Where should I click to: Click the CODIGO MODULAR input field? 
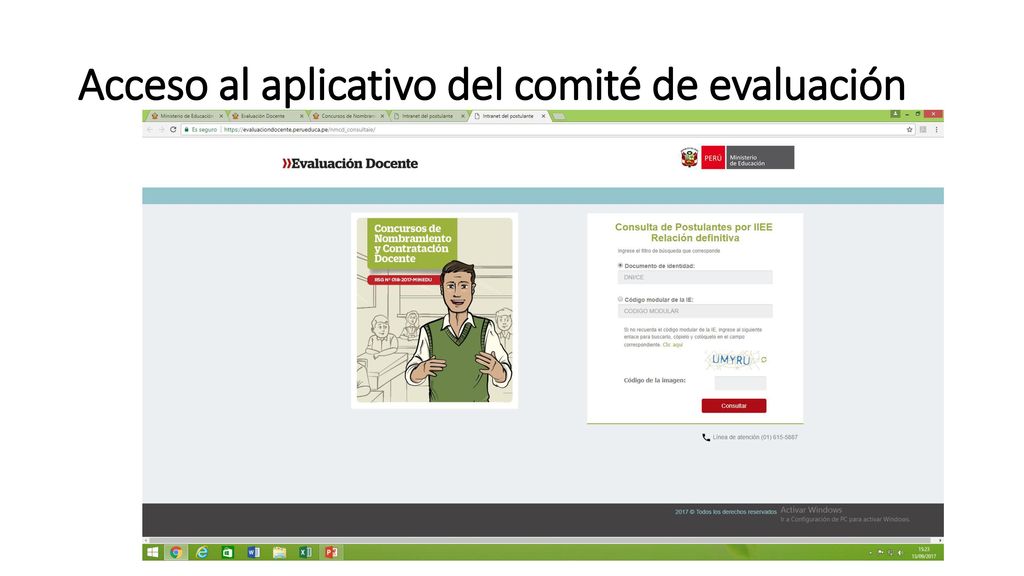click(695, 311)
